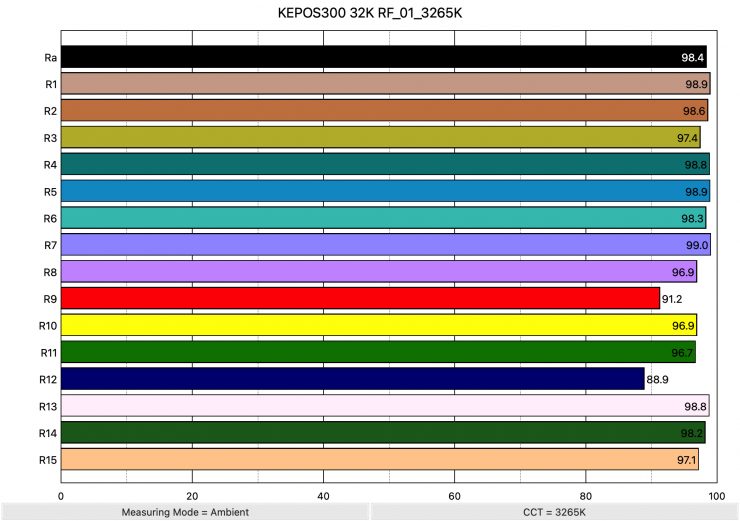Click the 99.0 value on R7 bar
This screenshot has width=740, height=521.
click(x=697, y=245)
